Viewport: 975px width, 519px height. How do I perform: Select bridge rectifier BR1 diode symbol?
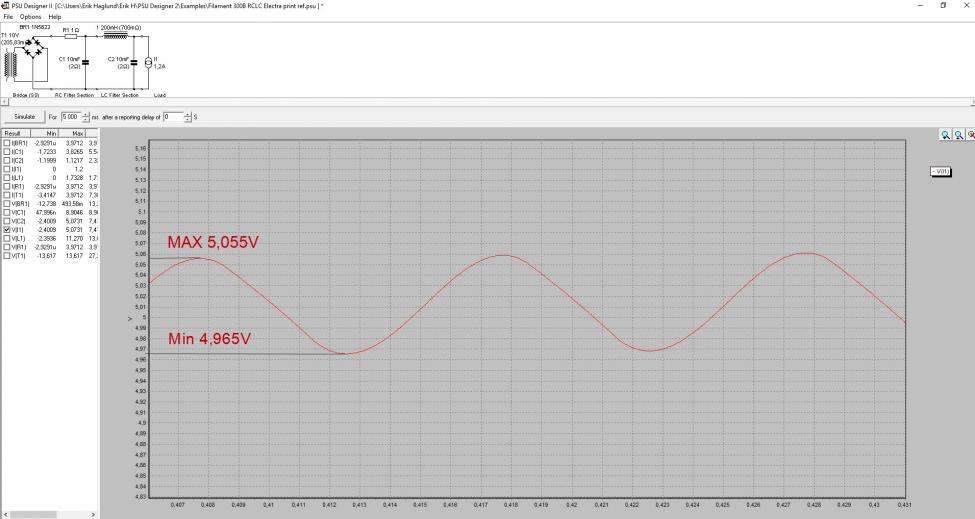[34, 48]
